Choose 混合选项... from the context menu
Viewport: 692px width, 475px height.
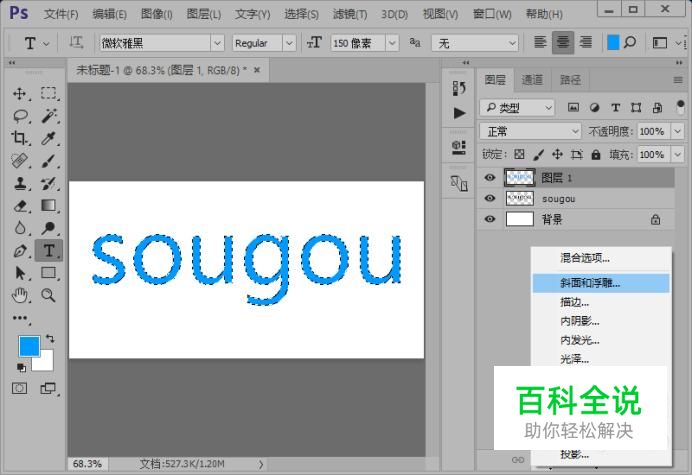[x=601, y=258]
